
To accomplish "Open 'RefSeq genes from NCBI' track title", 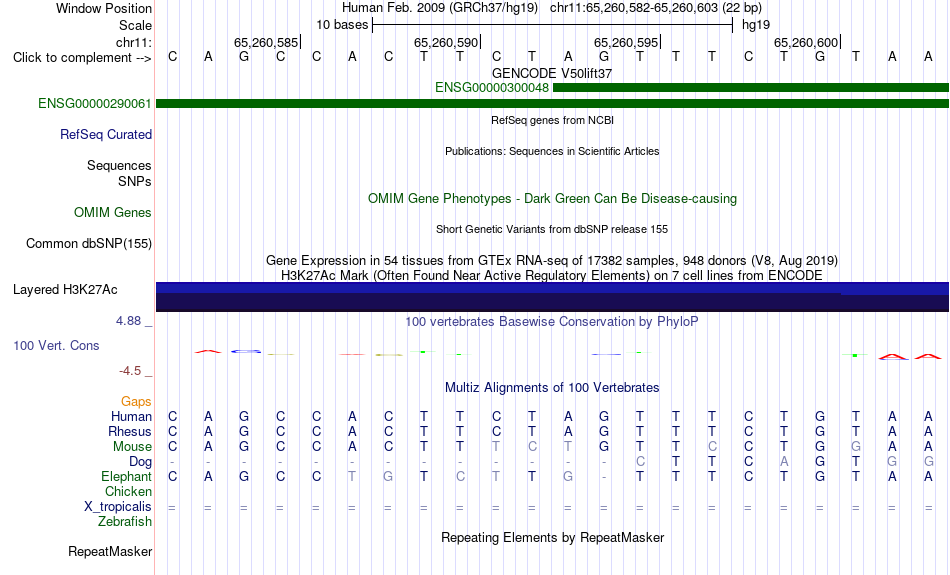I will [552, 121].
